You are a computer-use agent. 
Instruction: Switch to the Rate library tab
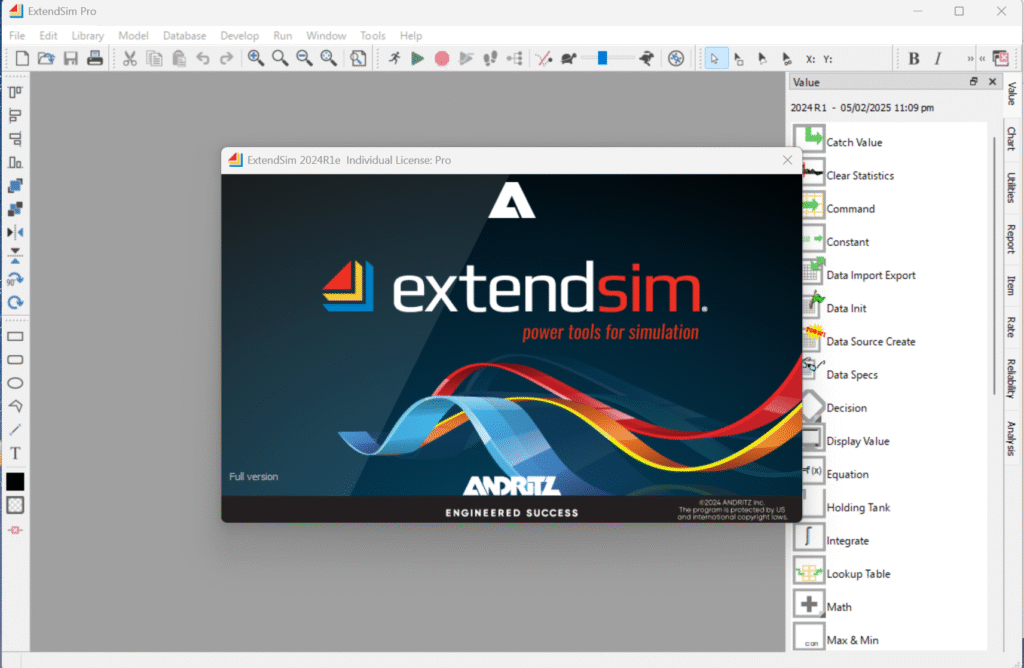[1012, 326]
